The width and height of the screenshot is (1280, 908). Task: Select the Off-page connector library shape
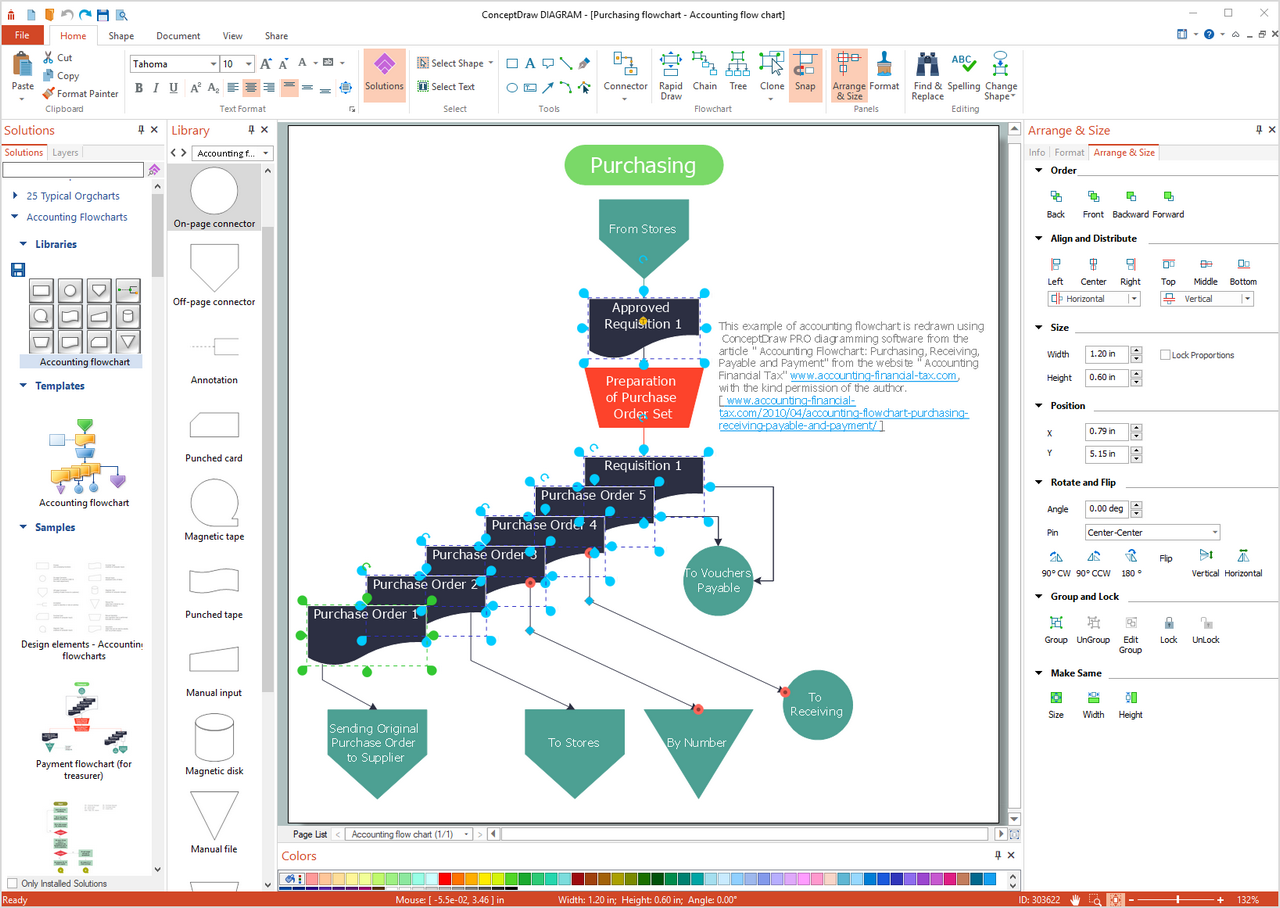coord(214,276)
